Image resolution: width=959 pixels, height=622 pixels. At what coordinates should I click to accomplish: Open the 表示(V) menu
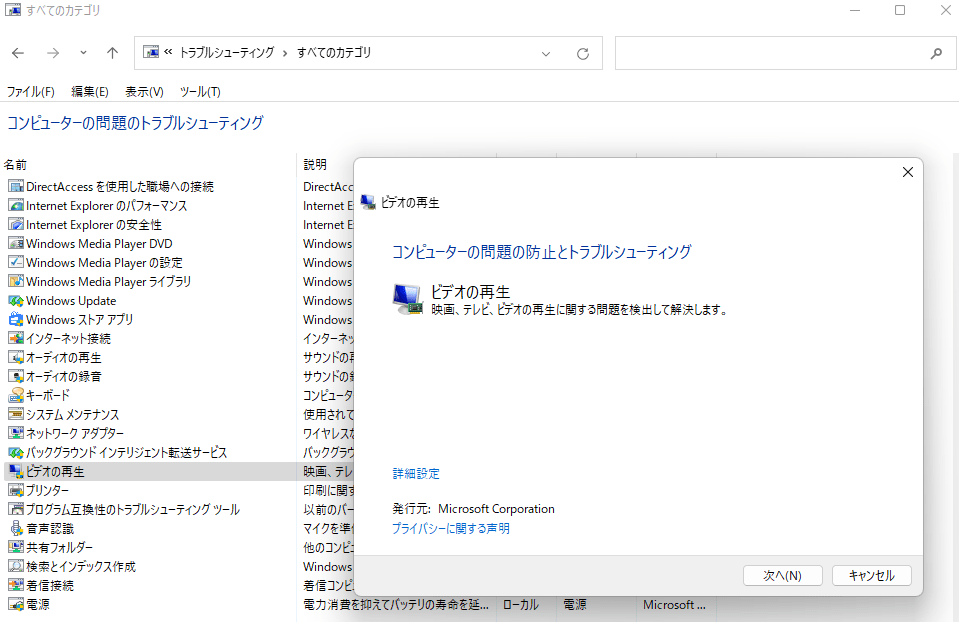coord(143,91)
